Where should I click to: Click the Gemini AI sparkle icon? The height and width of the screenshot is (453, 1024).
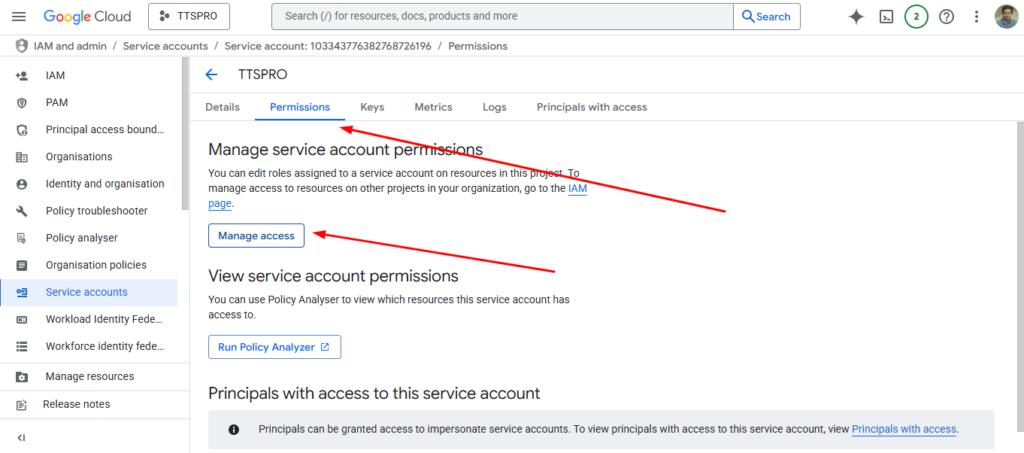tap(855, 17)
